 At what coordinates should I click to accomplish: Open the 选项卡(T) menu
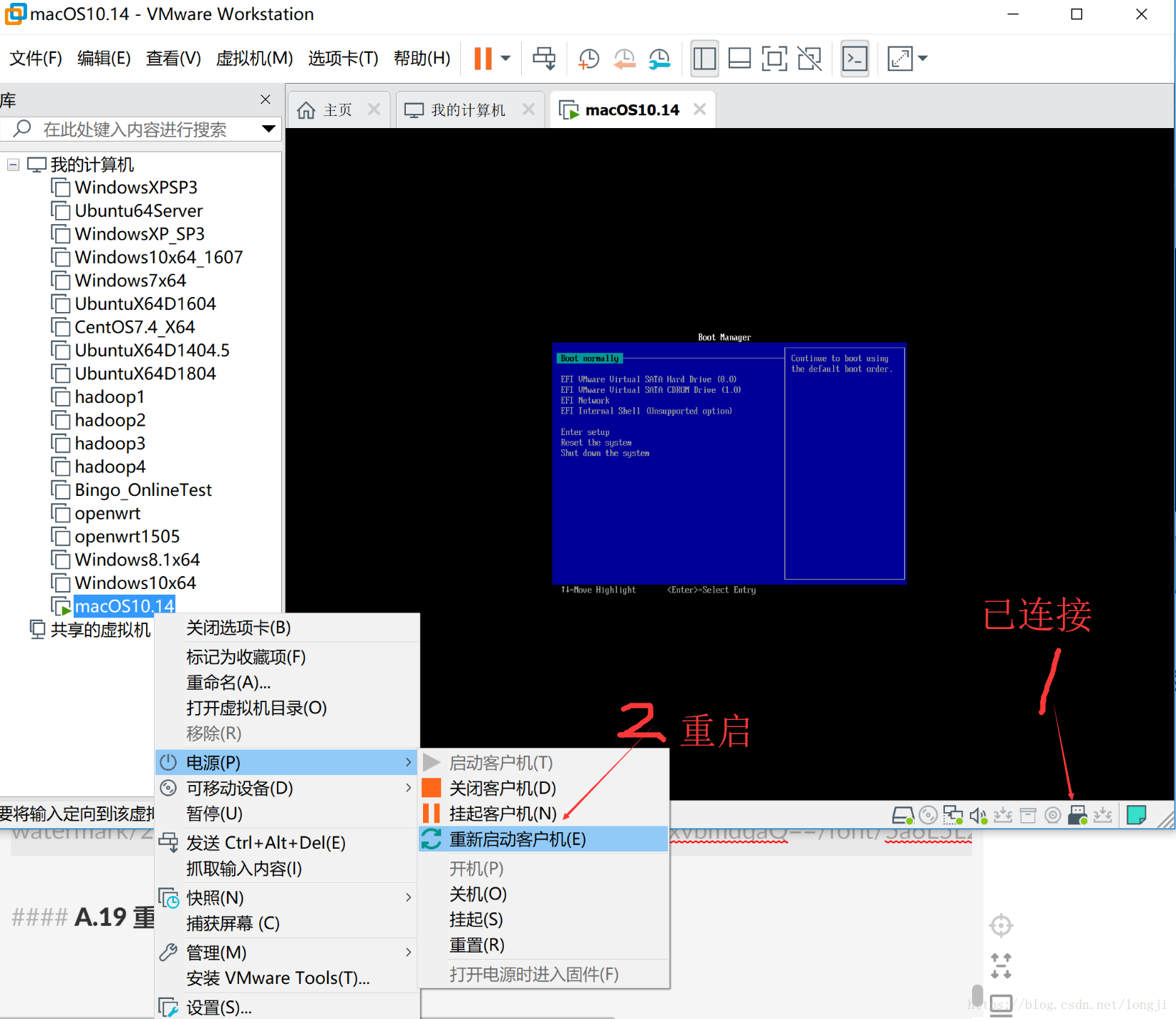pos(343,58)
